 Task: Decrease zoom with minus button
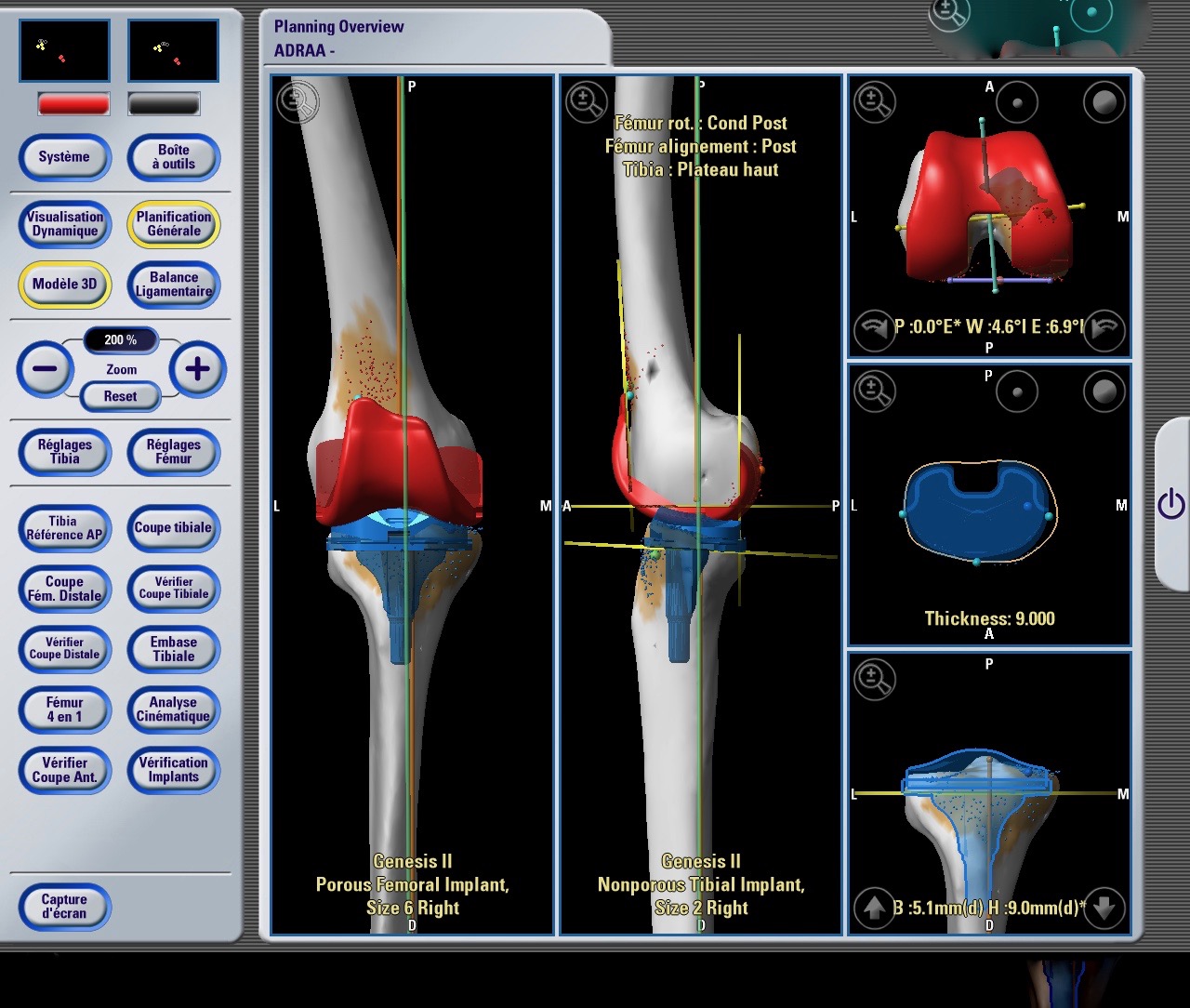pyautogui.click(x=45, y=369)
